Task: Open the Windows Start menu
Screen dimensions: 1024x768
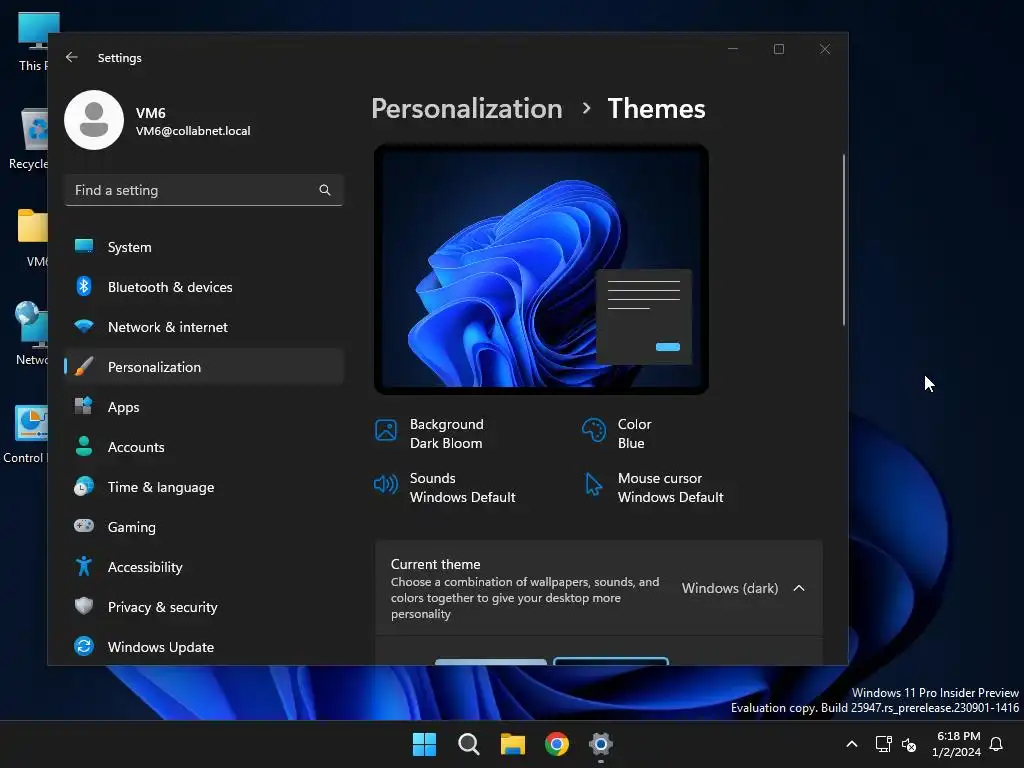Action: [424, 744]
